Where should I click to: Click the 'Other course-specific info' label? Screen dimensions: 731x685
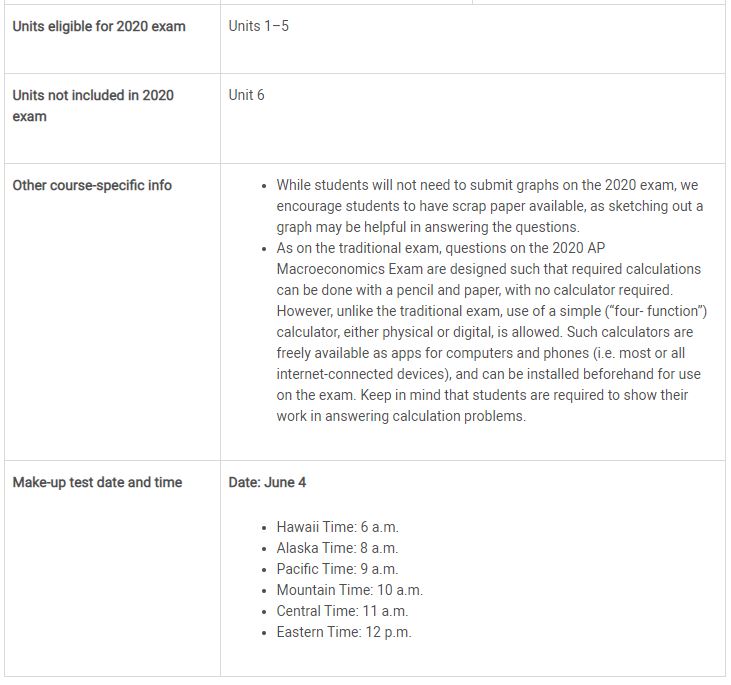pyautogui.click(x=92, y=186)
